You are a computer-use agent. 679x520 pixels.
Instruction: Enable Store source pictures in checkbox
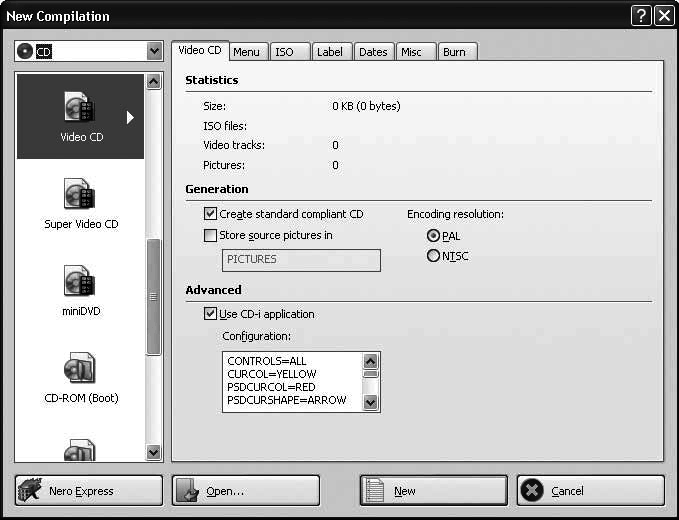click(x=210, y=236)
